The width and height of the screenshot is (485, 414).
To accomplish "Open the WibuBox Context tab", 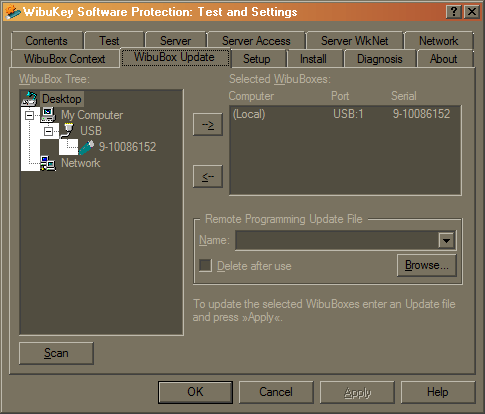I will 65,59.
